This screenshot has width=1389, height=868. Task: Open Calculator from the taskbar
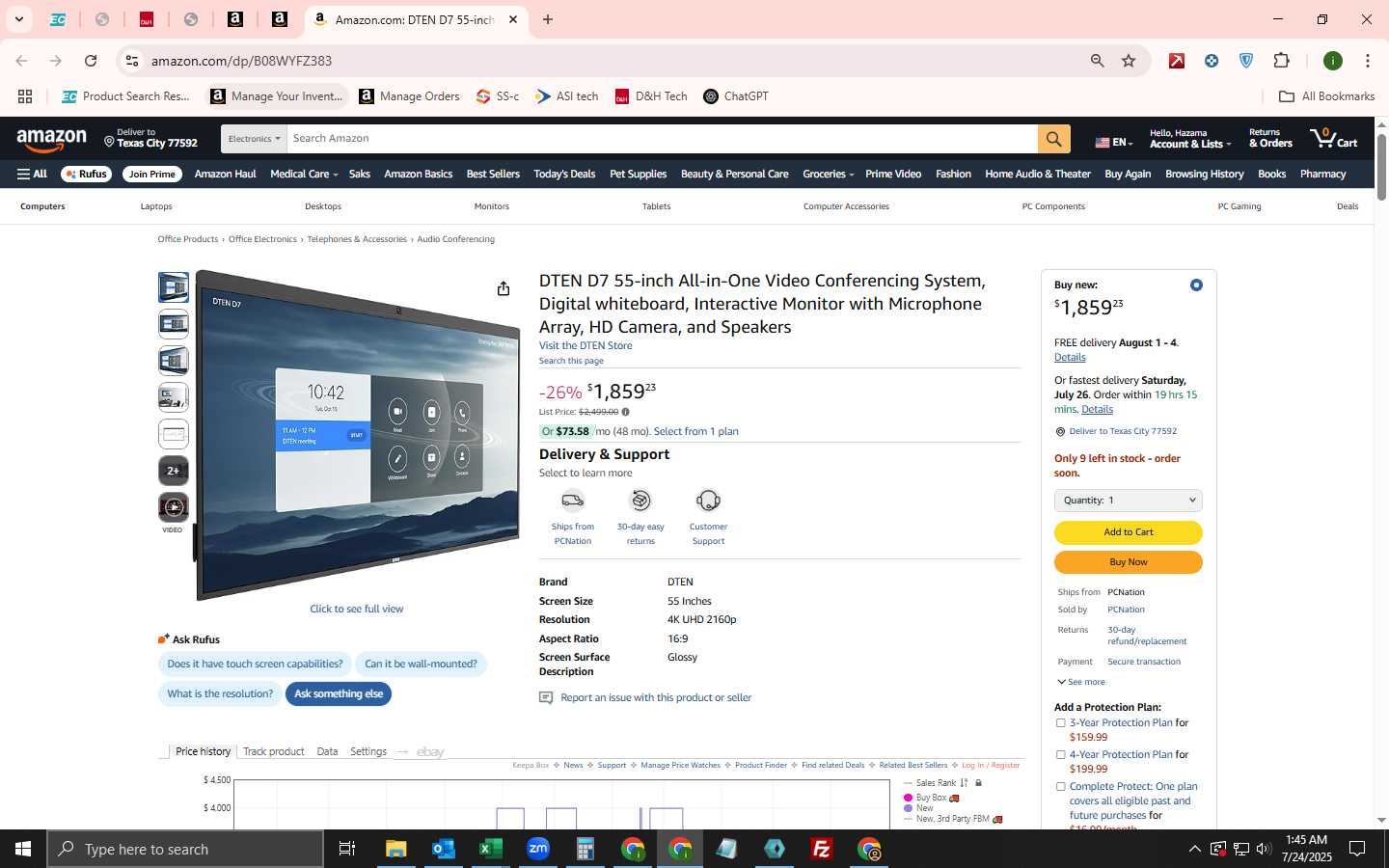(x=585, y=849)
